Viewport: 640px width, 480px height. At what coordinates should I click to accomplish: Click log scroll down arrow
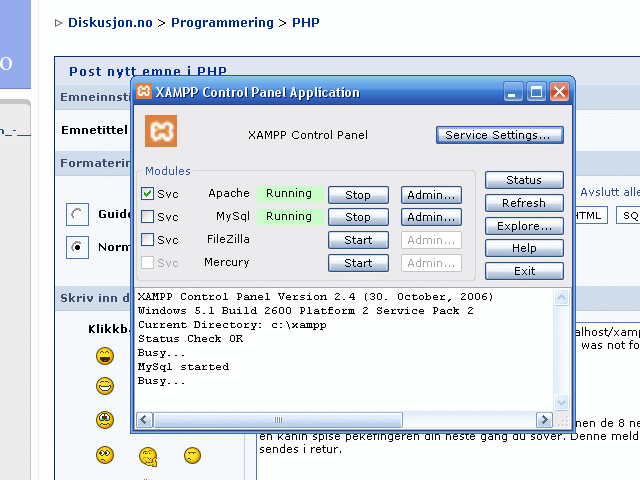click(x=561, y=402)
